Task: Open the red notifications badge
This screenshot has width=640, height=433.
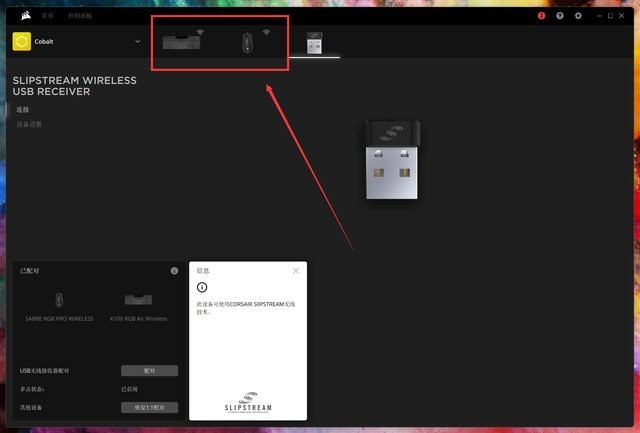Action: point(541,16)
